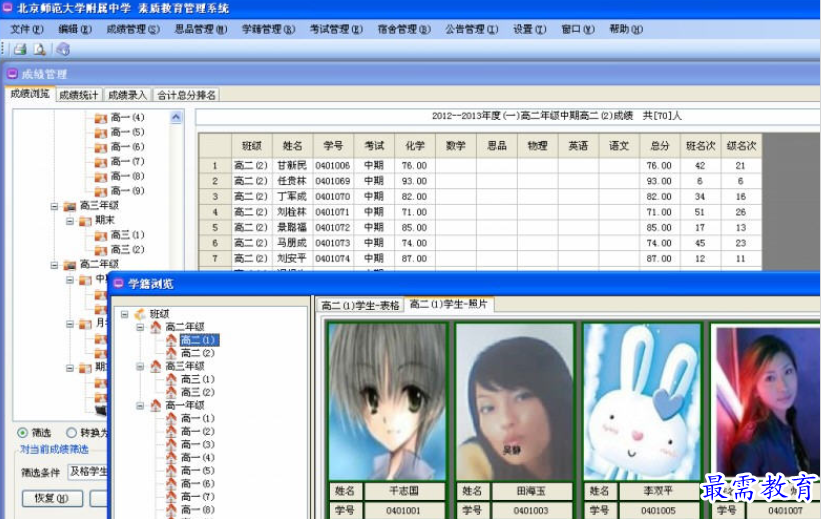Open the 宿舍管理 menu
The width and height of the screenshot is (824, 519).
(404, 29)
